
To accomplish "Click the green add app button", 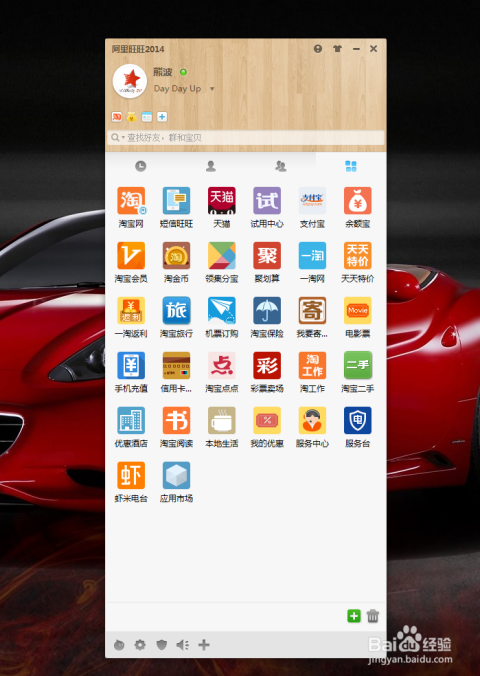I will tap(354, 616).
